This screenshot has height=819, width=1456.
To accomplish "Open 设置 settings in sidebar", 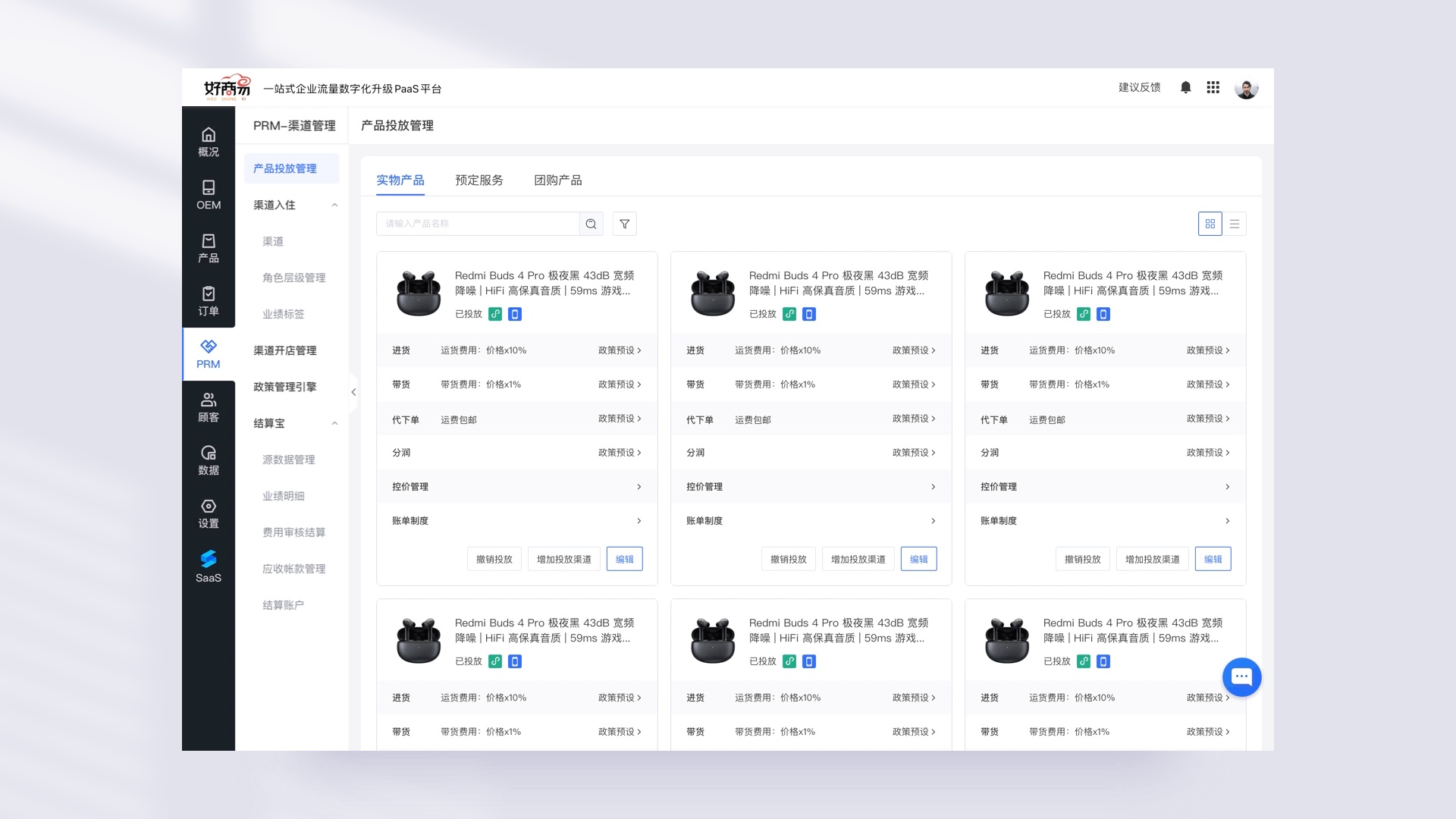I will click(x=209, y=513).
